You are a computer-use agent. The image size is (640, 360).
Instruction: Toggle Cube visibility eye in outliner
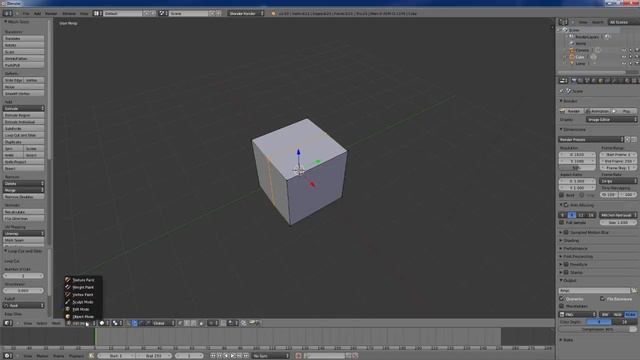click(624, 57)
